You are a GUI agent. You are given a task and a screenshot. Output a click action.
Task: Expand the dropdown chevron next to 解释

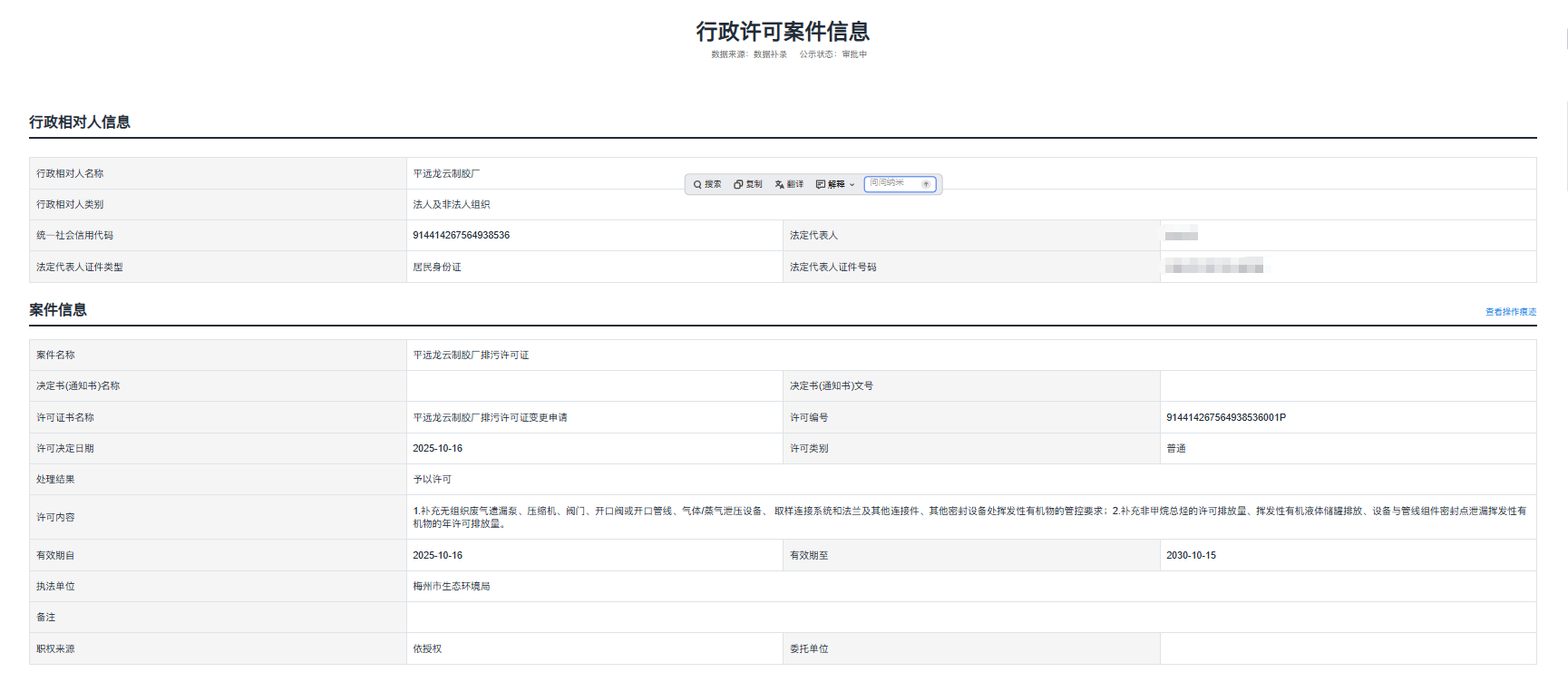[x=852, y=185]
